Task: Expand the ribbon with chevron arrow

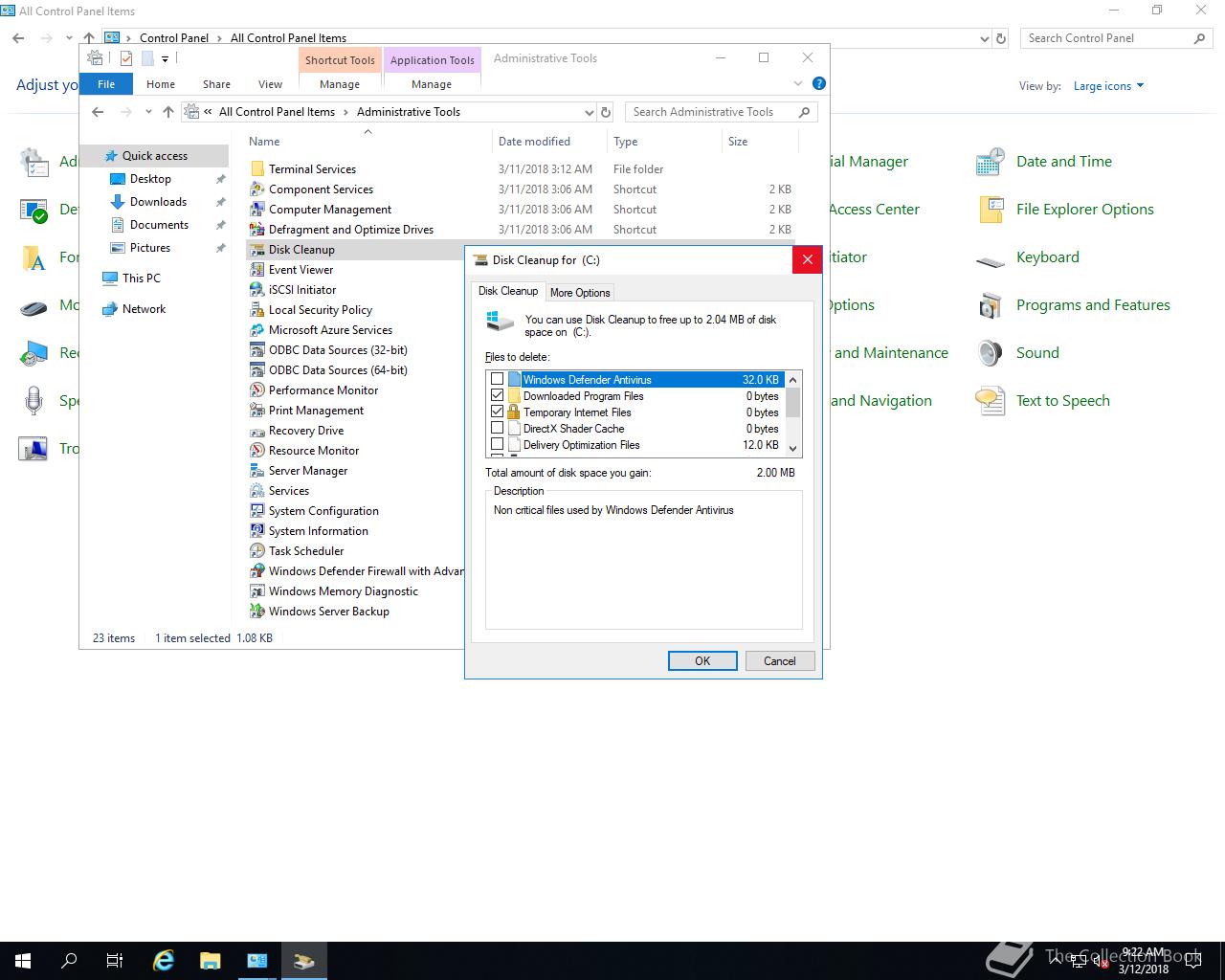Action: click(x=798, y=84)
